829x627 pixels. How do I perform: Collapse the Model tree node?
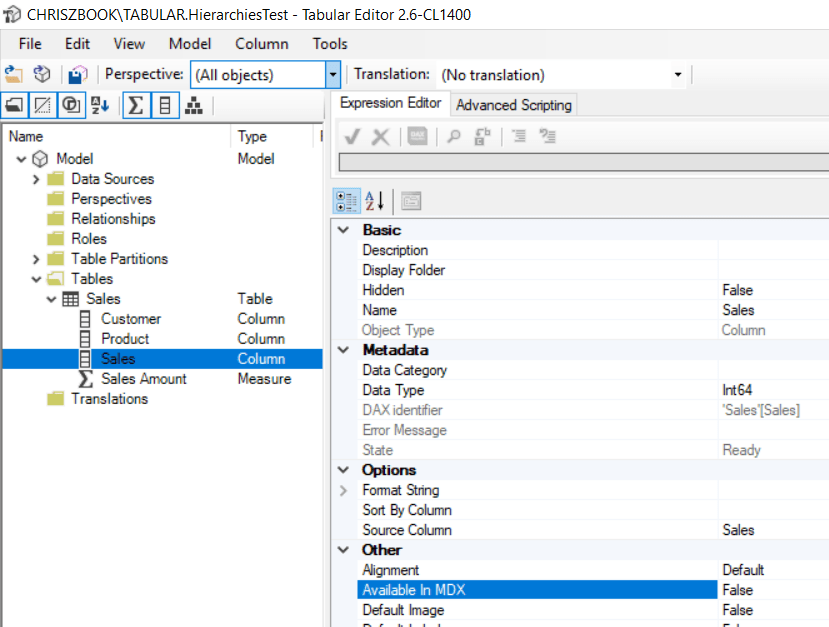[21, 159]
